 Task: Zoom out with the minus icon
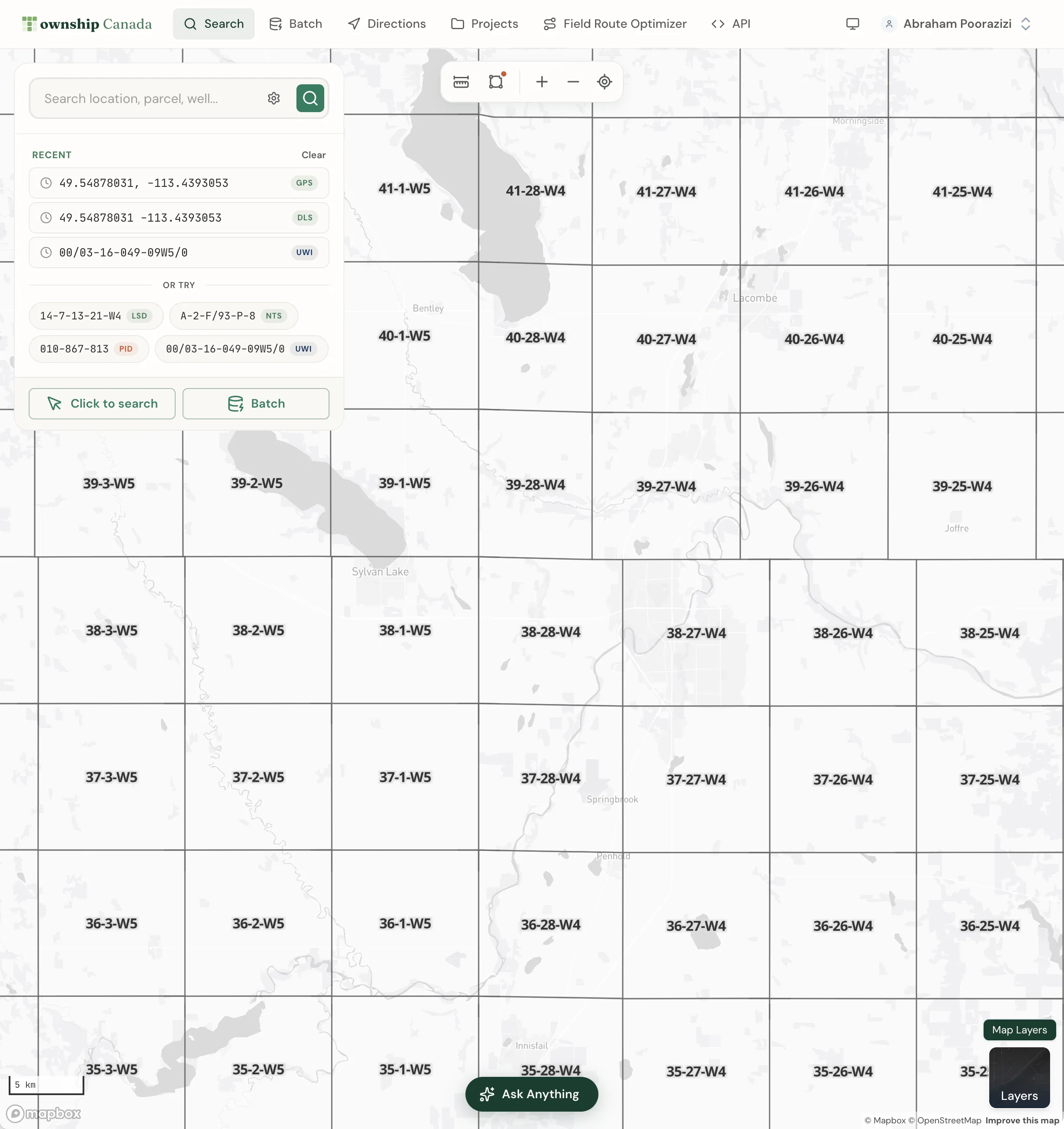click(573, 82)
